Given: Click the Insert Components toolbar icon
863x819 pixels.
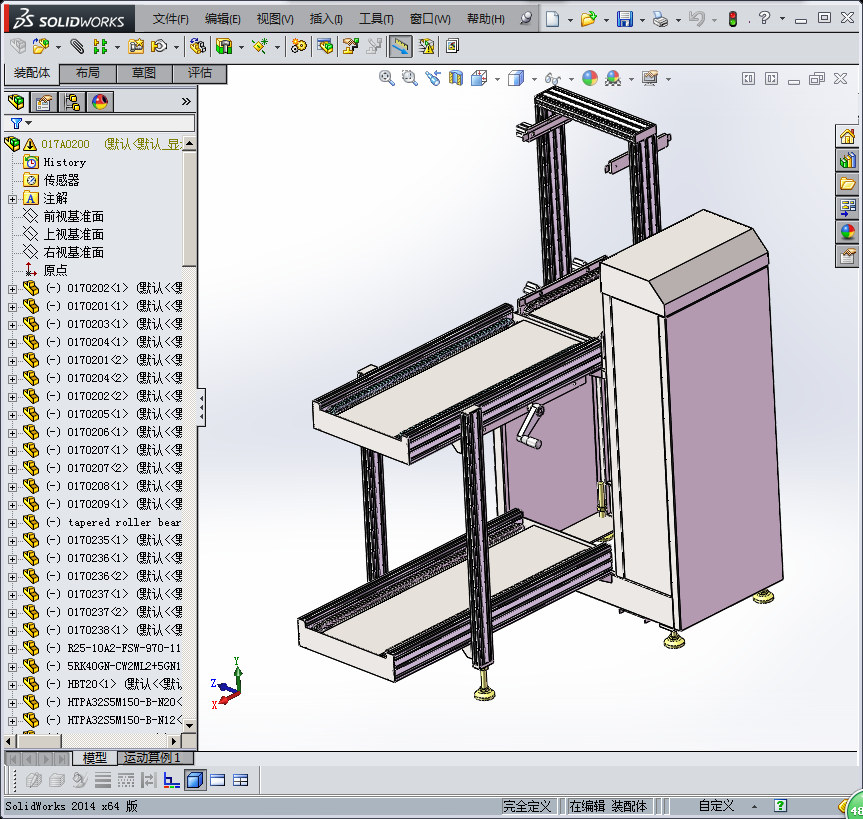Looking at the screenshot, I should (x=41, y=46).
